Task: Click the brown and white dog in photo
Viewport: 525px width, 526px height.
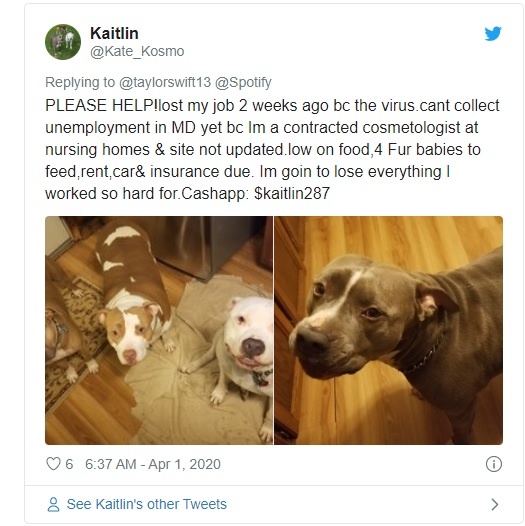Action: [134, 295]
